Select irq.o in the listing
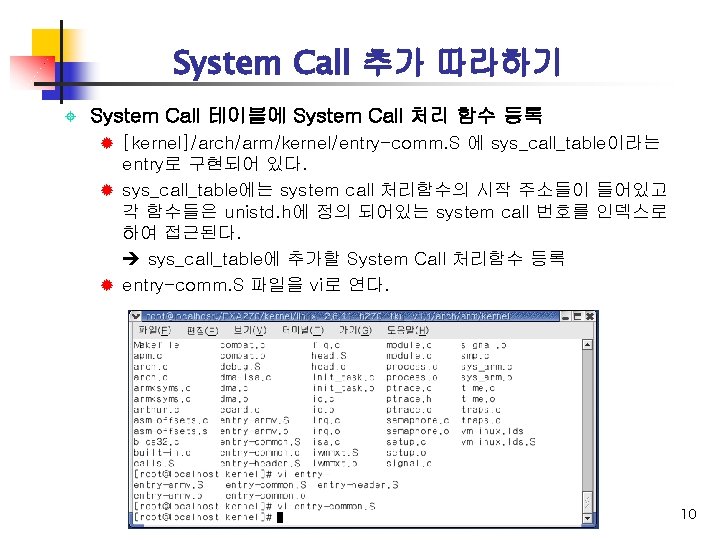The image size is (720, 540). (x=326, y=431)
